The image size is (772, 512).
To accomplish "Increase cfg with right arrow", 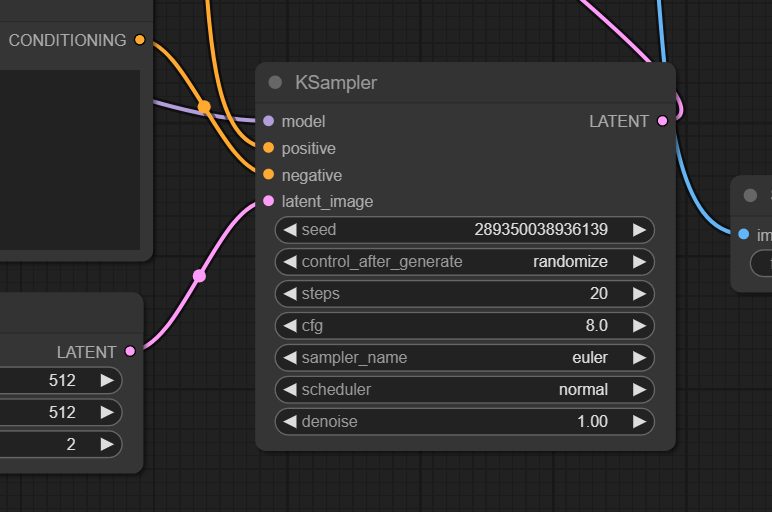I will (639, 326).
